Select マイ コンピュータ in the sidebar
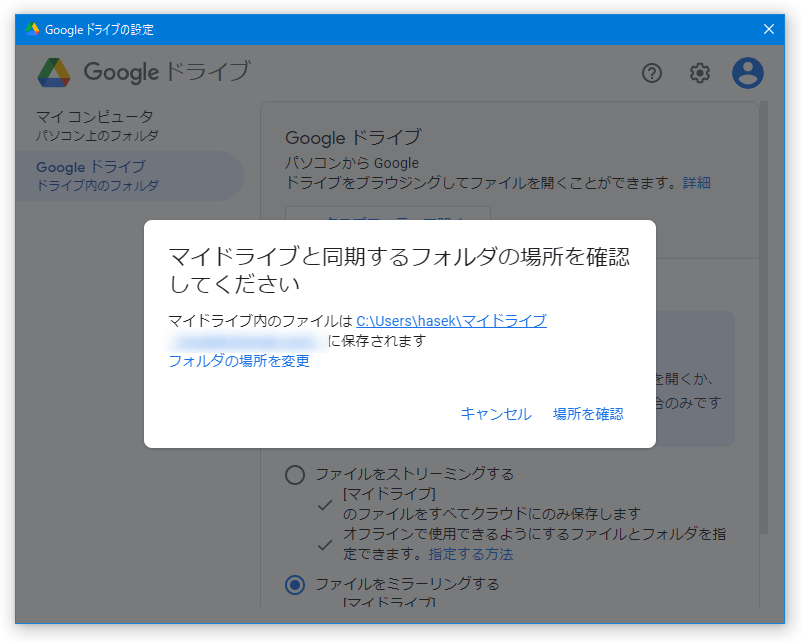 coord(97,125)
